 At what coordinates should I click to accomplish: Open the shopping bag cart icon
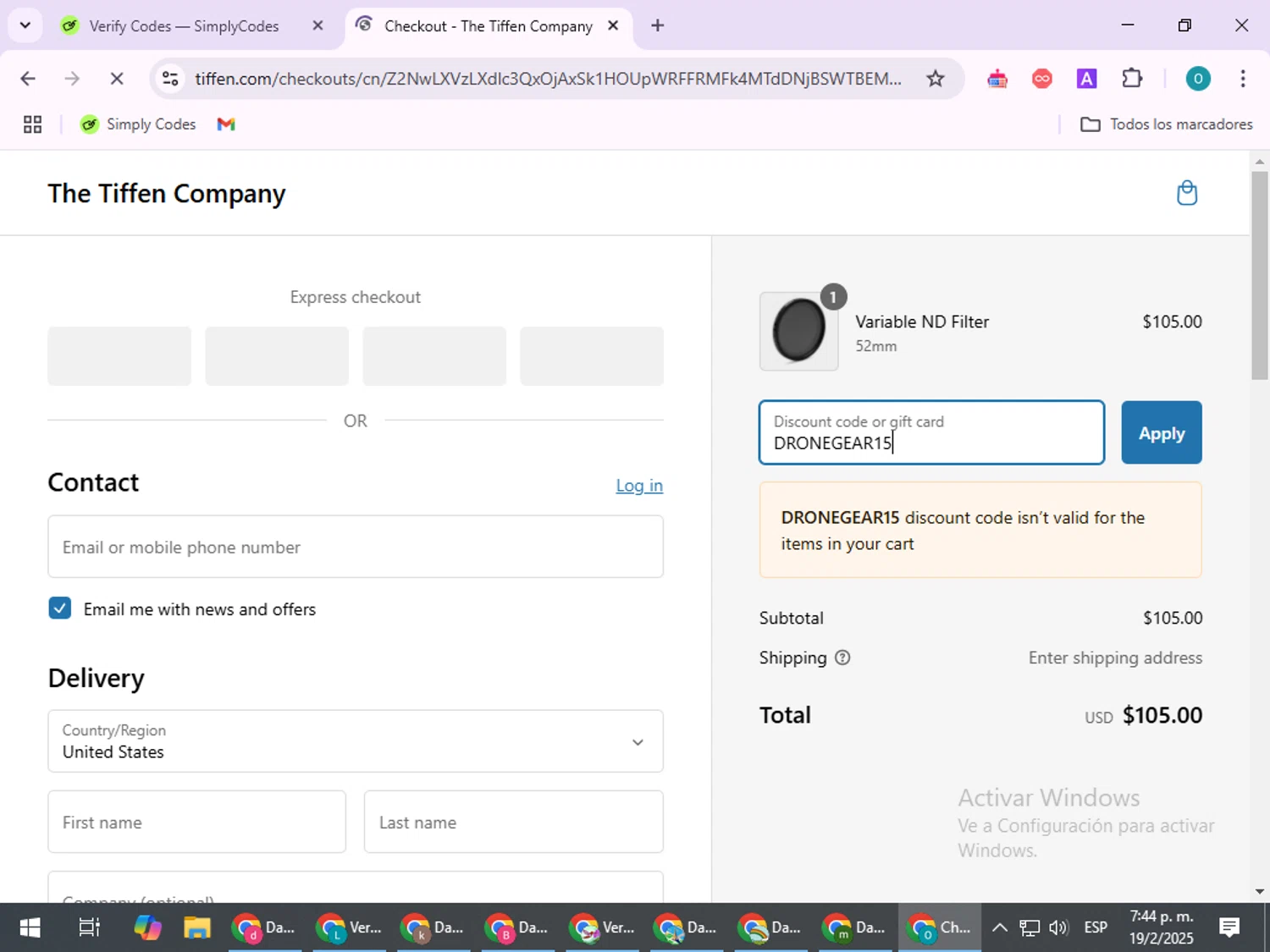[1187, 193]
